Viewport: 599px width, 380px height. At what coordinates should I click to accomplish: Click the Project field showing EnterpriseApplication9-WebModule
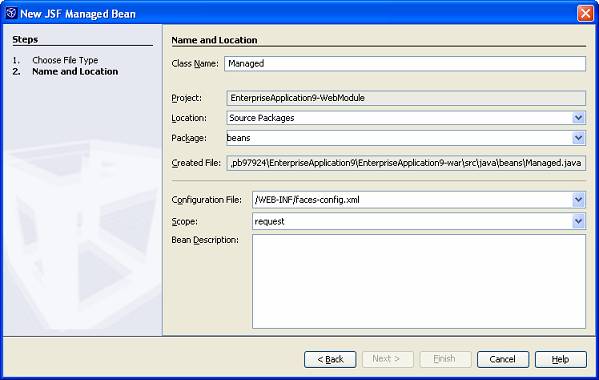click(406, 98)
